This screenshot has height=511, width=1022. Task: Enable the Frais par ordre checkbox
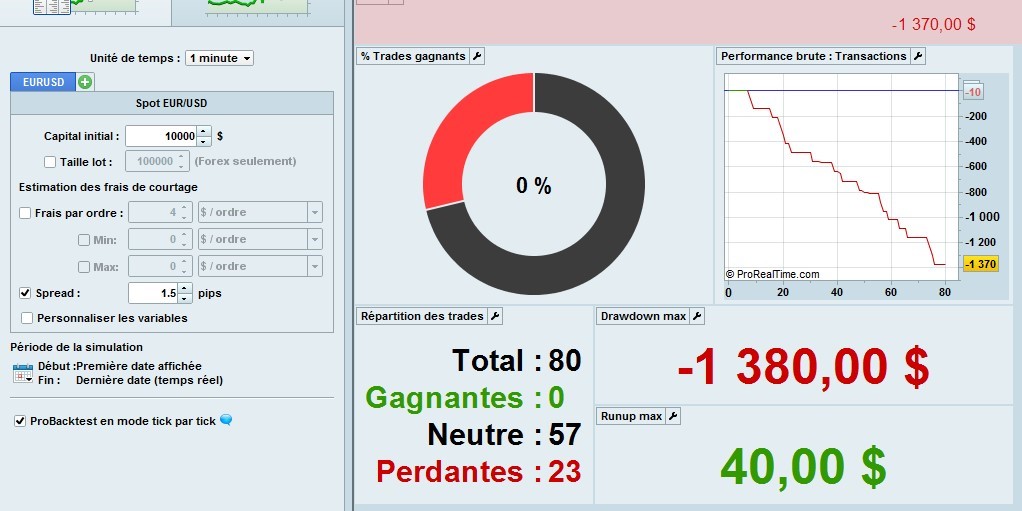[25, 212]
